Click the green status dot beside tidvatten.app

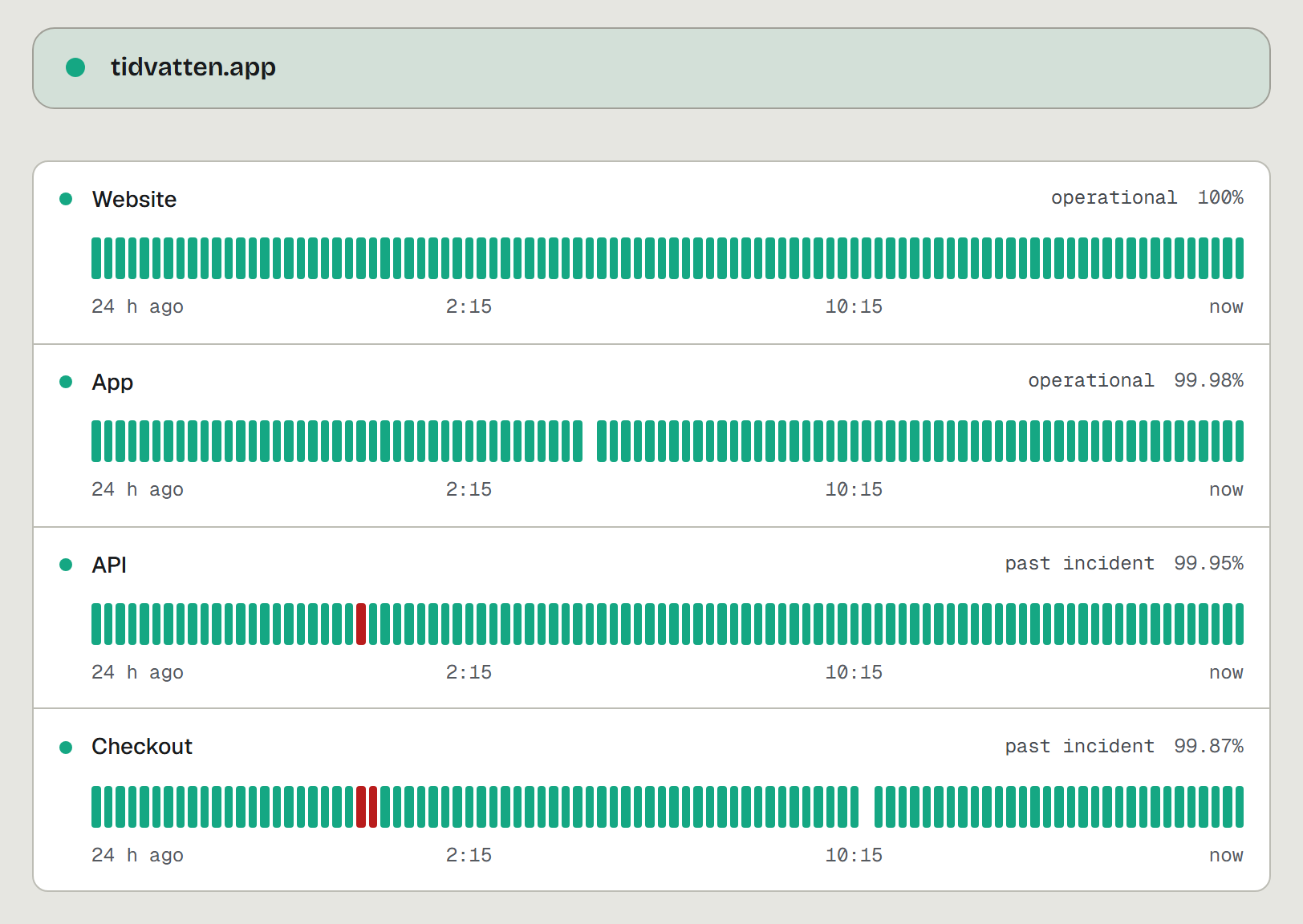click(75, 67)
